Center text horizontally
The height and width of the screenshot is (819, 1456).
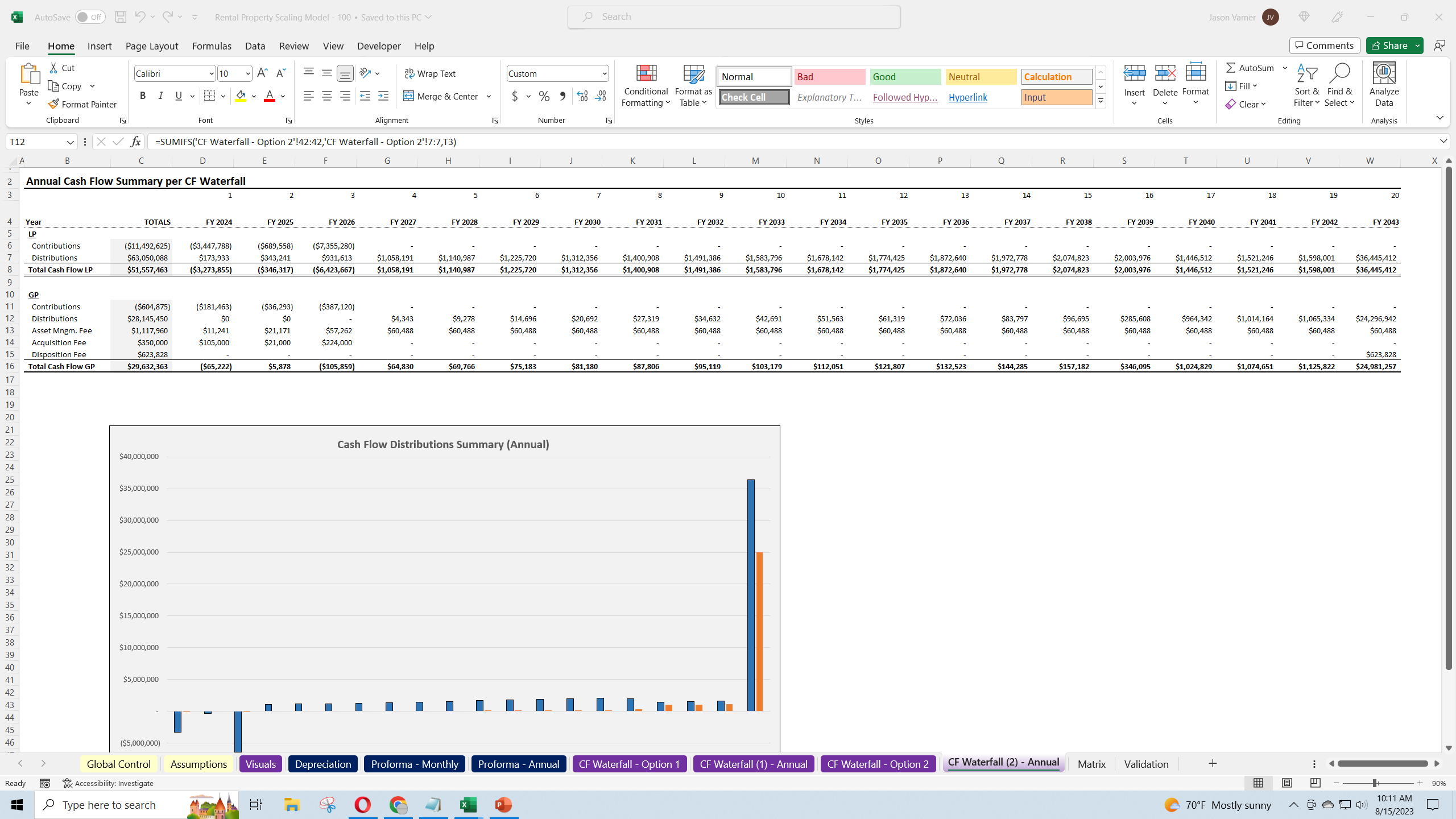[x=327, y=96]
